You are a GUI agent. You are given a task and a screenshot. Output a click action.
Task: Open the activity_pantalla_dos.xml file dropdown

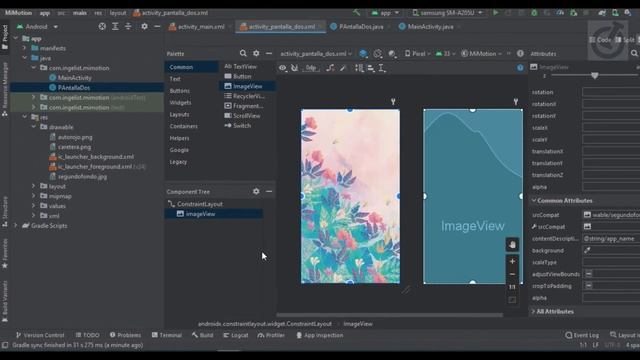[316, 53]
